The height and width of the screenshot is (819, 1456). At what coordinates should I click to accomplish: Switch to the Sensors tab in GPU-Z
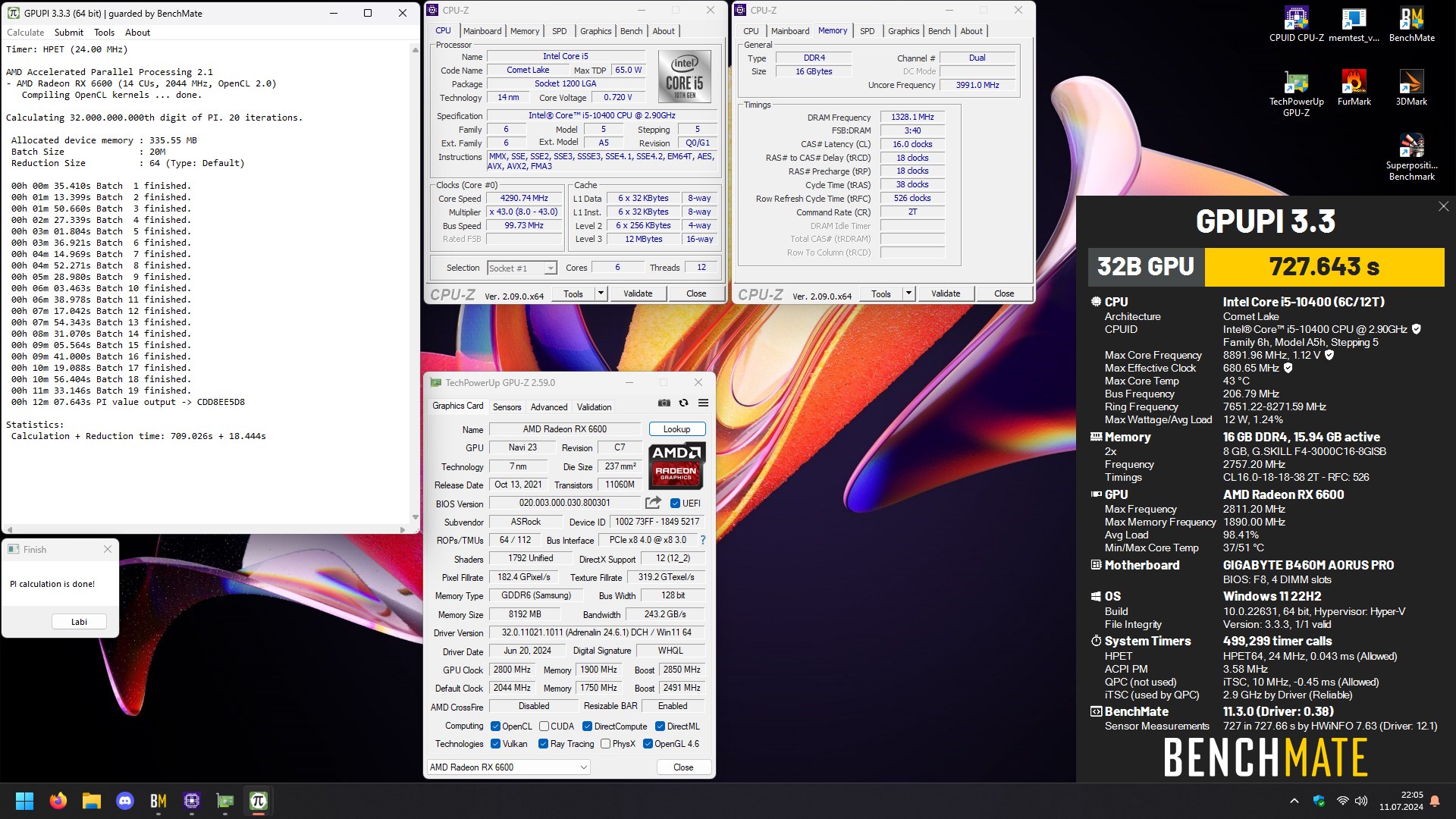click(507, 406)
